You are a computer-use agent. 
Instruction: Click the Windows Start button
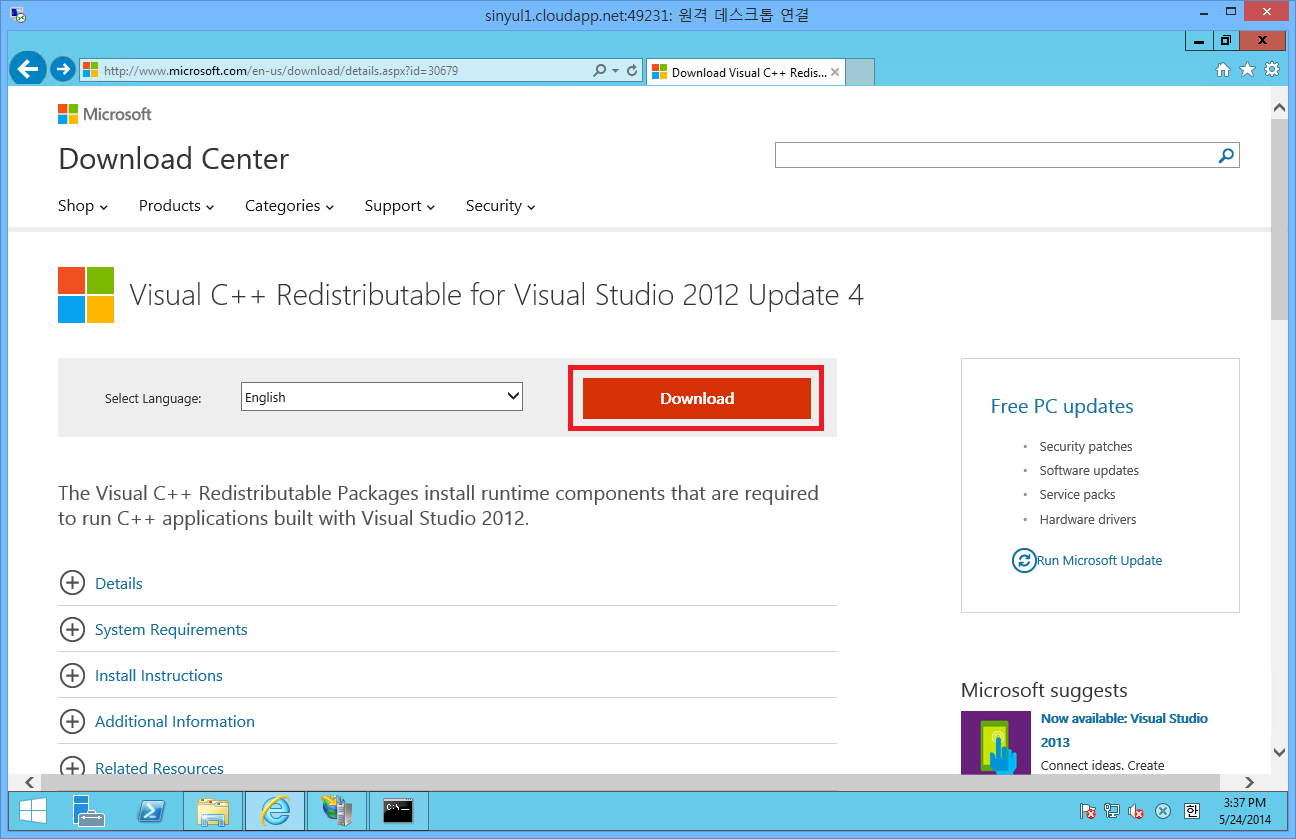(x=32, y=810)
